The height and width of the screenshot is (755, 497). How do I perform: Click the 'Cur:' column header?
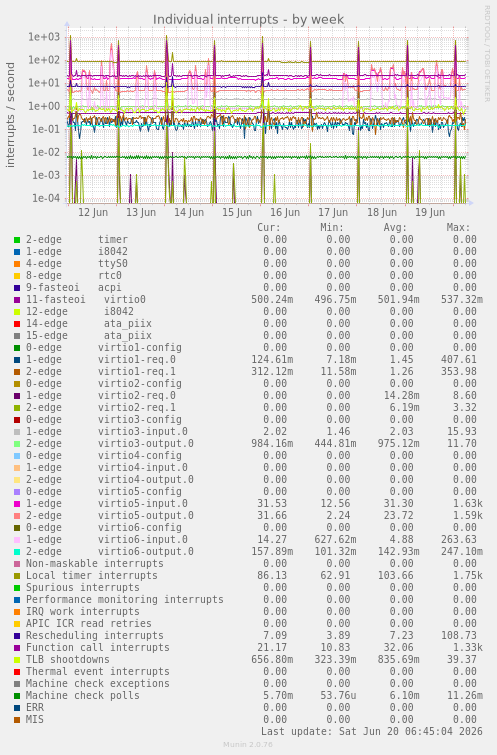(269, 227)
